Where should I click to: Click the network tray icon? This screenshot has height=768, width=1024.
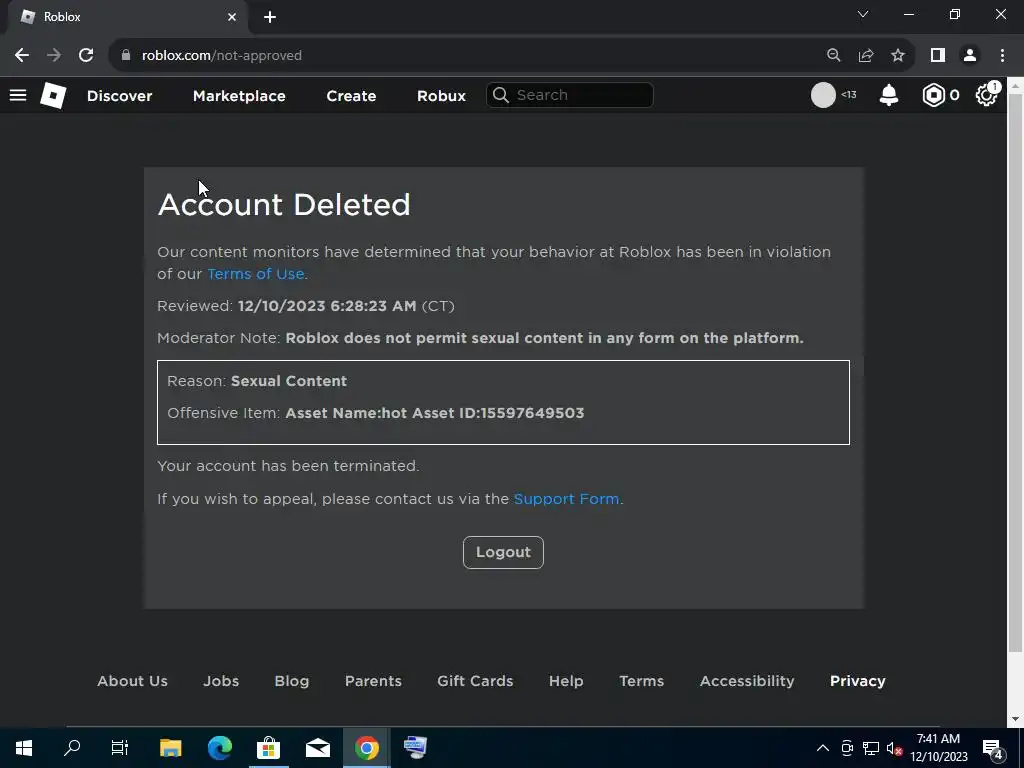tap(871, 748)
